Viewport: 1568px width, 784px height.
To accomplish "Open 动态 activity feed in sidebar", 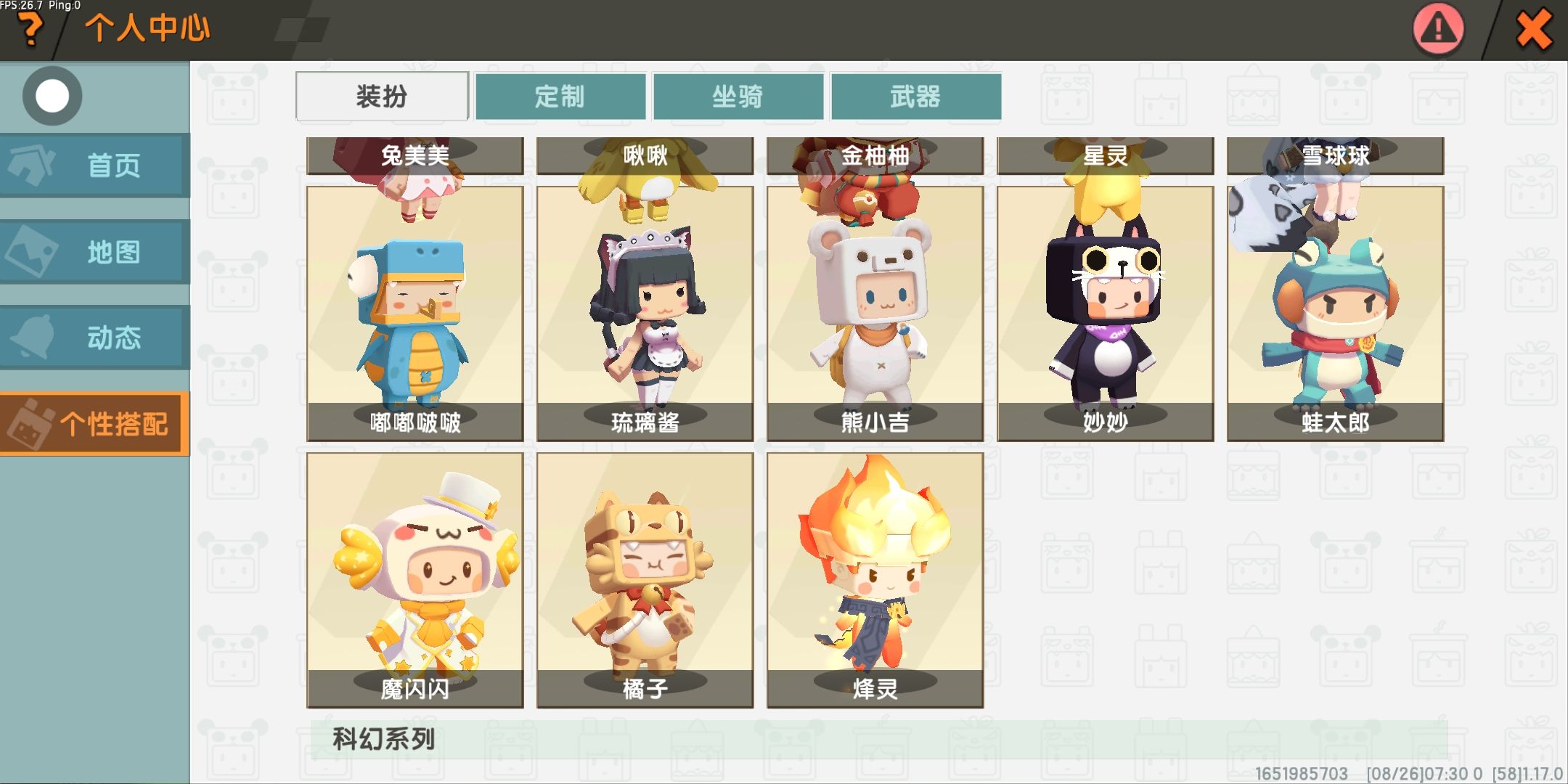I will pyautogui.click(x=94, y=338).
